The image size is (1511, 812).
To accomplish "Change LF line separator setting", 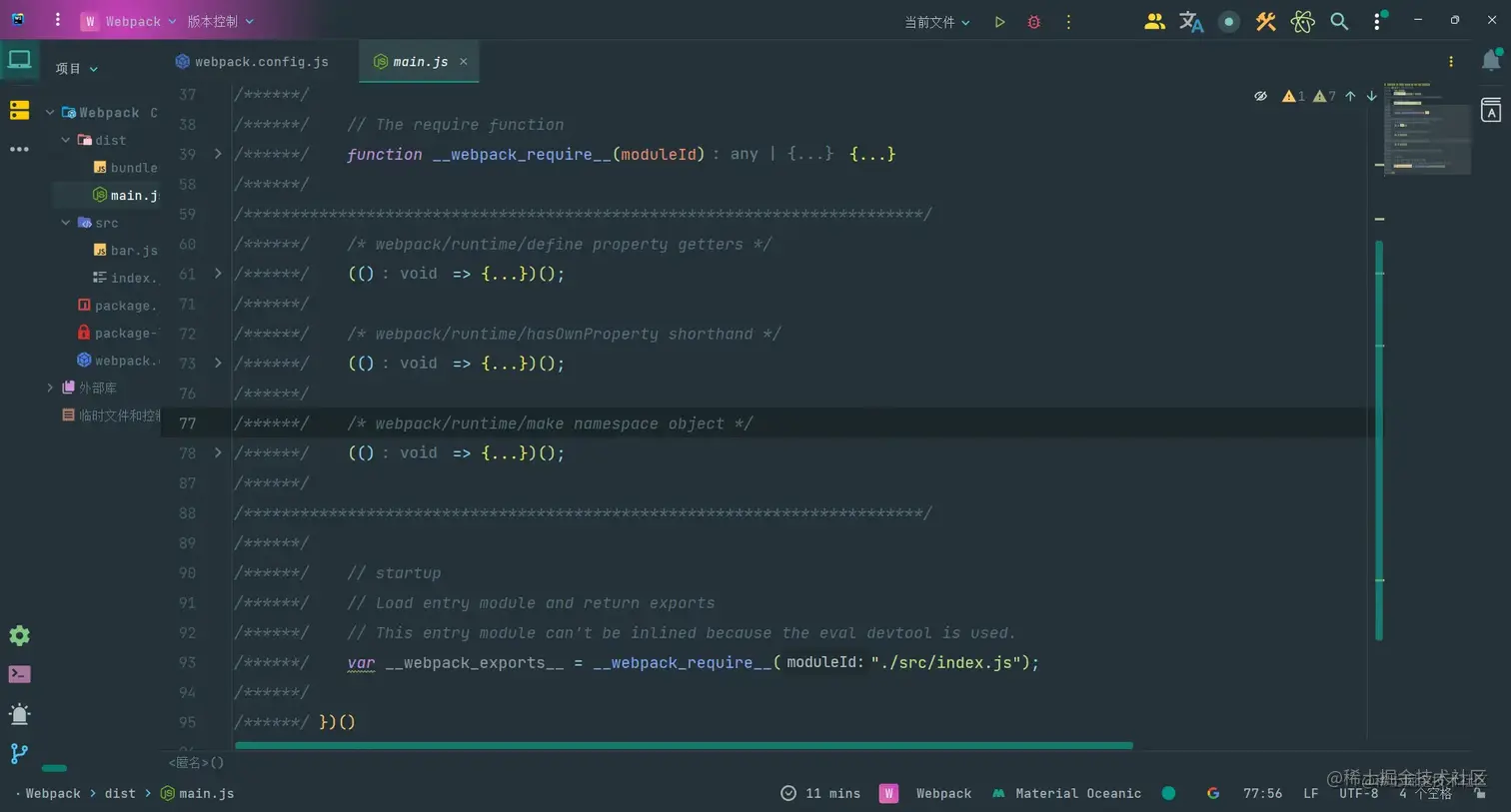I will pos(1310,793).
